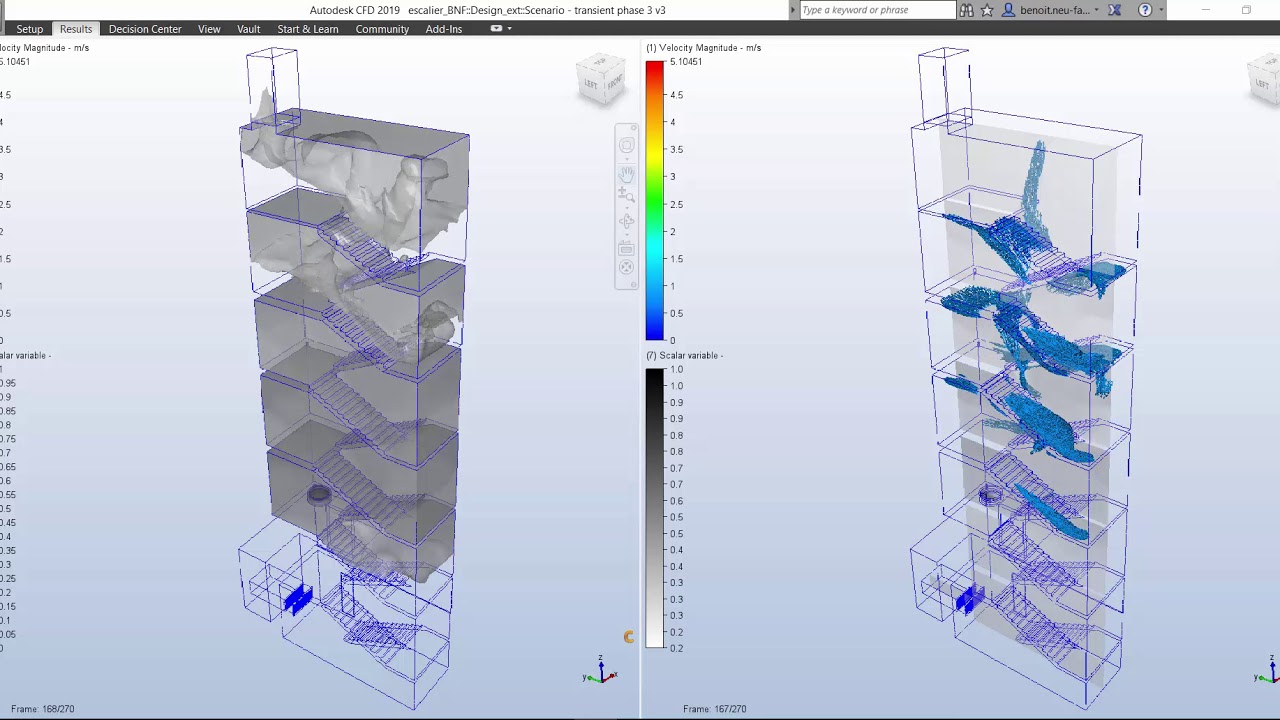This screenshot has height=720, width=1280.
Task: Click the XYZ axis triad in left viewport
Action: (x=600, y=672)
